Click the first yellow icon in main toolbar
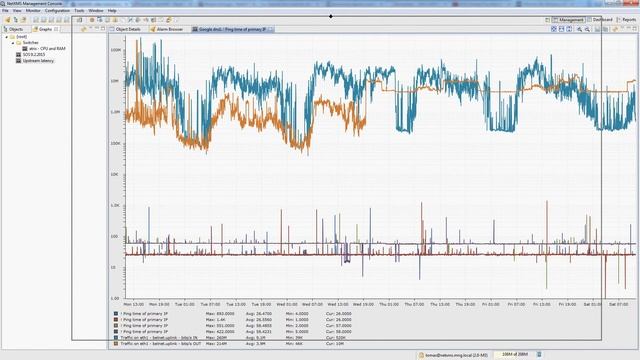This screenshot has height=360, width=640. 7,20
